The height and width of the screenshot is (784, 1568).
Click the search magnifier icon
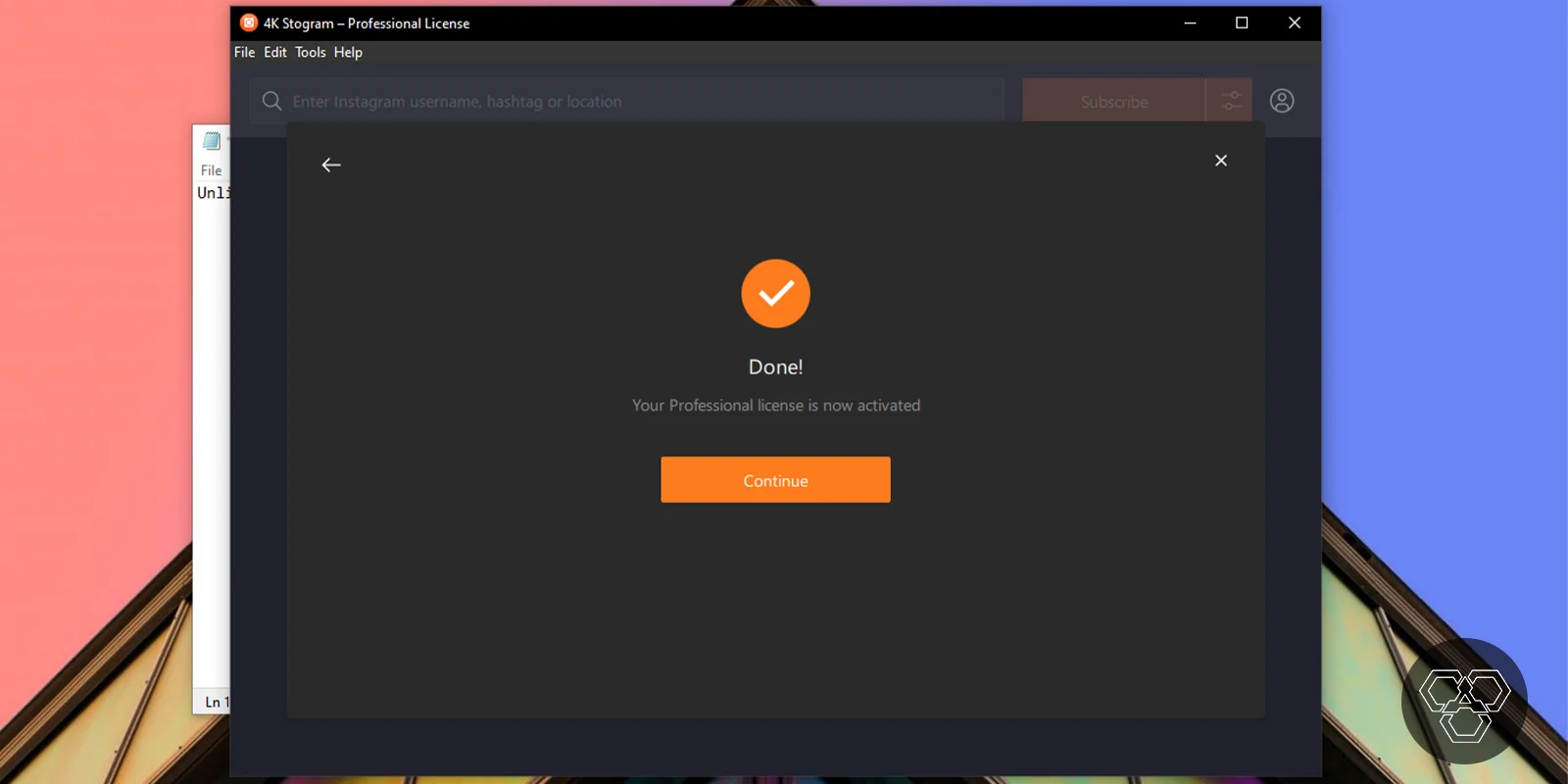pyautogui.click(x=271, y=101)
